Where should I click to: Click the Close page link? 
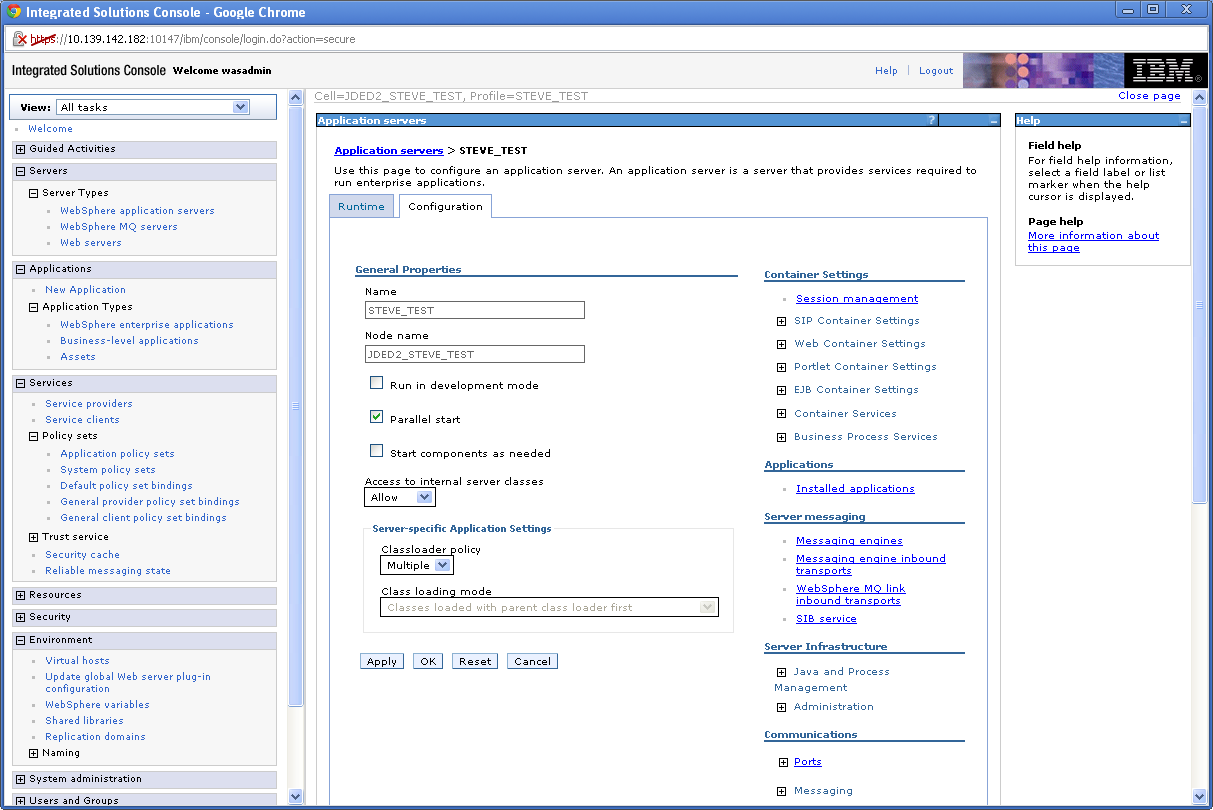(1149, 96)
